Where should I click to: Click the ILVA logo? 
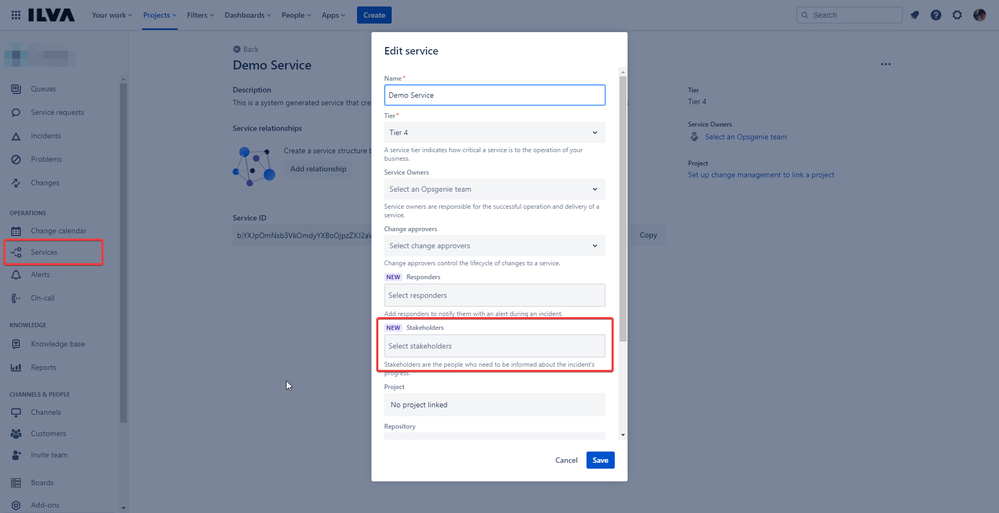pos(52,15)
